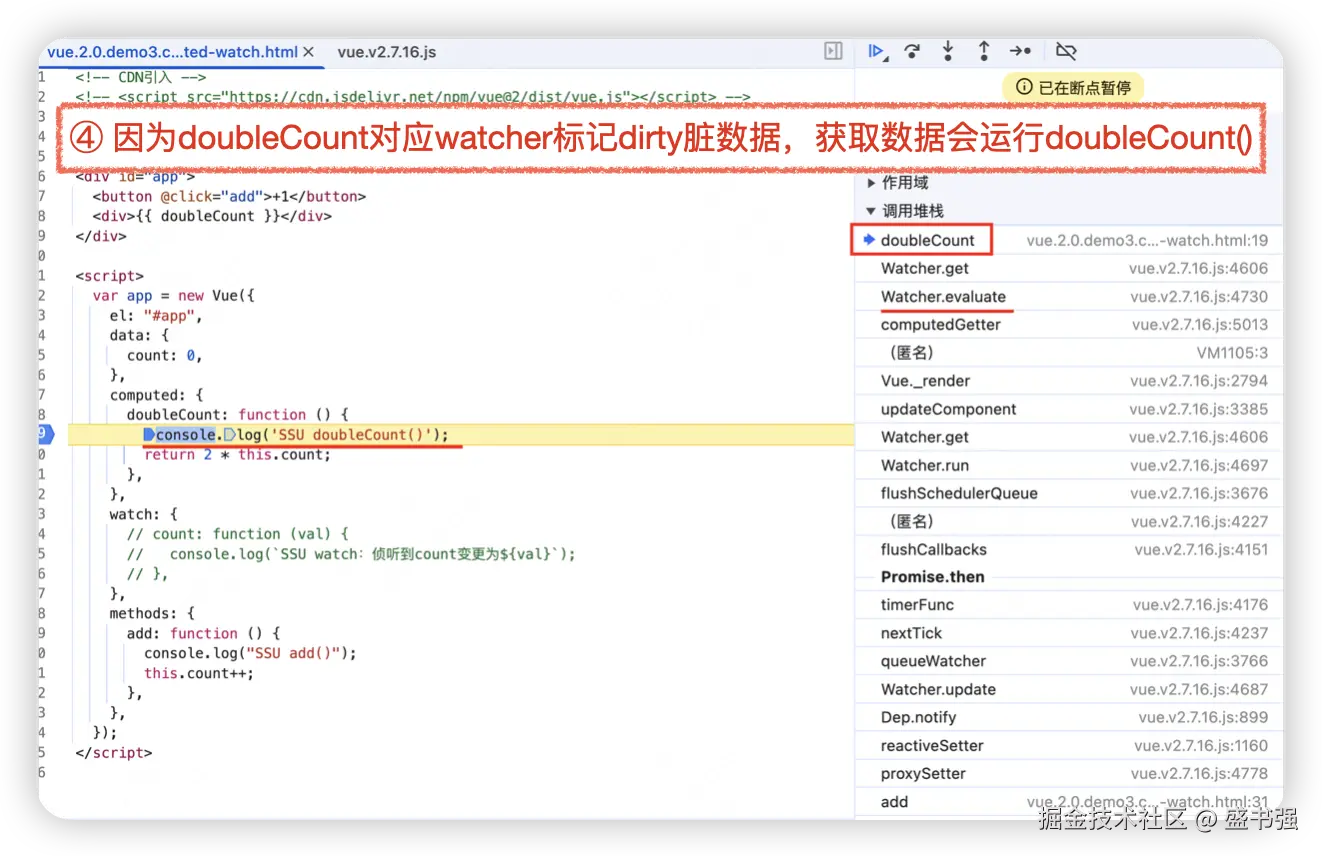Select the add call stack frame
Image resolution: width=1322 pixels, height=856 pixels.
click(1068, 801)
